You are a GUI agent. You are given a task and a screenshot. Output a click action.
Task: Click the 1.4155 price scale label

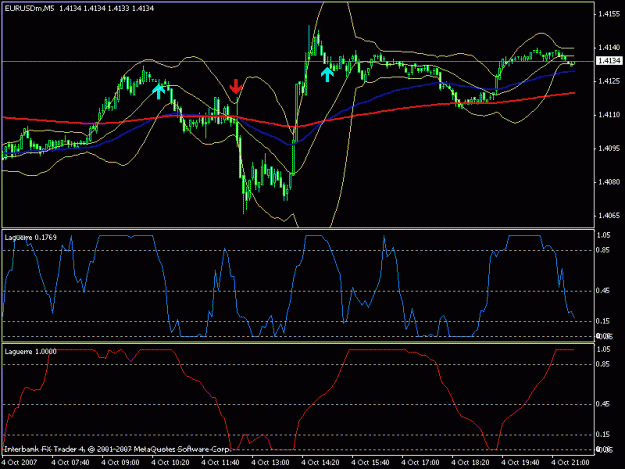(x=609, y=14)
